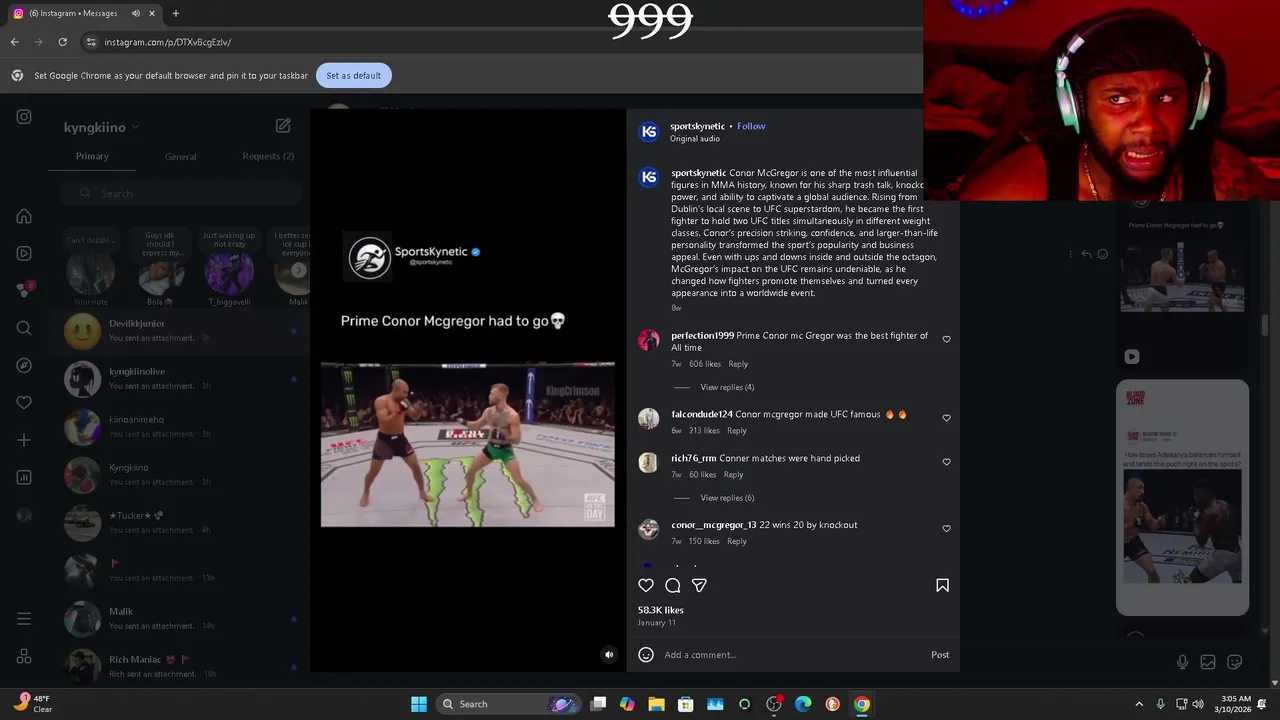1280x720 pixels.
Task: Switch to General messages tab
Action: [180, 156]
